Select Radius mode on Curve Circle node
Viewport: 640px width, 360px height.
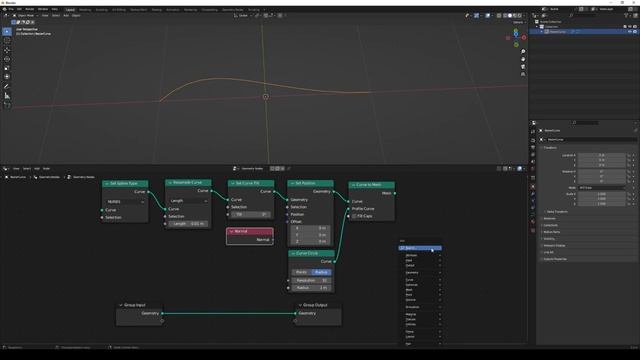click(321, 272)
